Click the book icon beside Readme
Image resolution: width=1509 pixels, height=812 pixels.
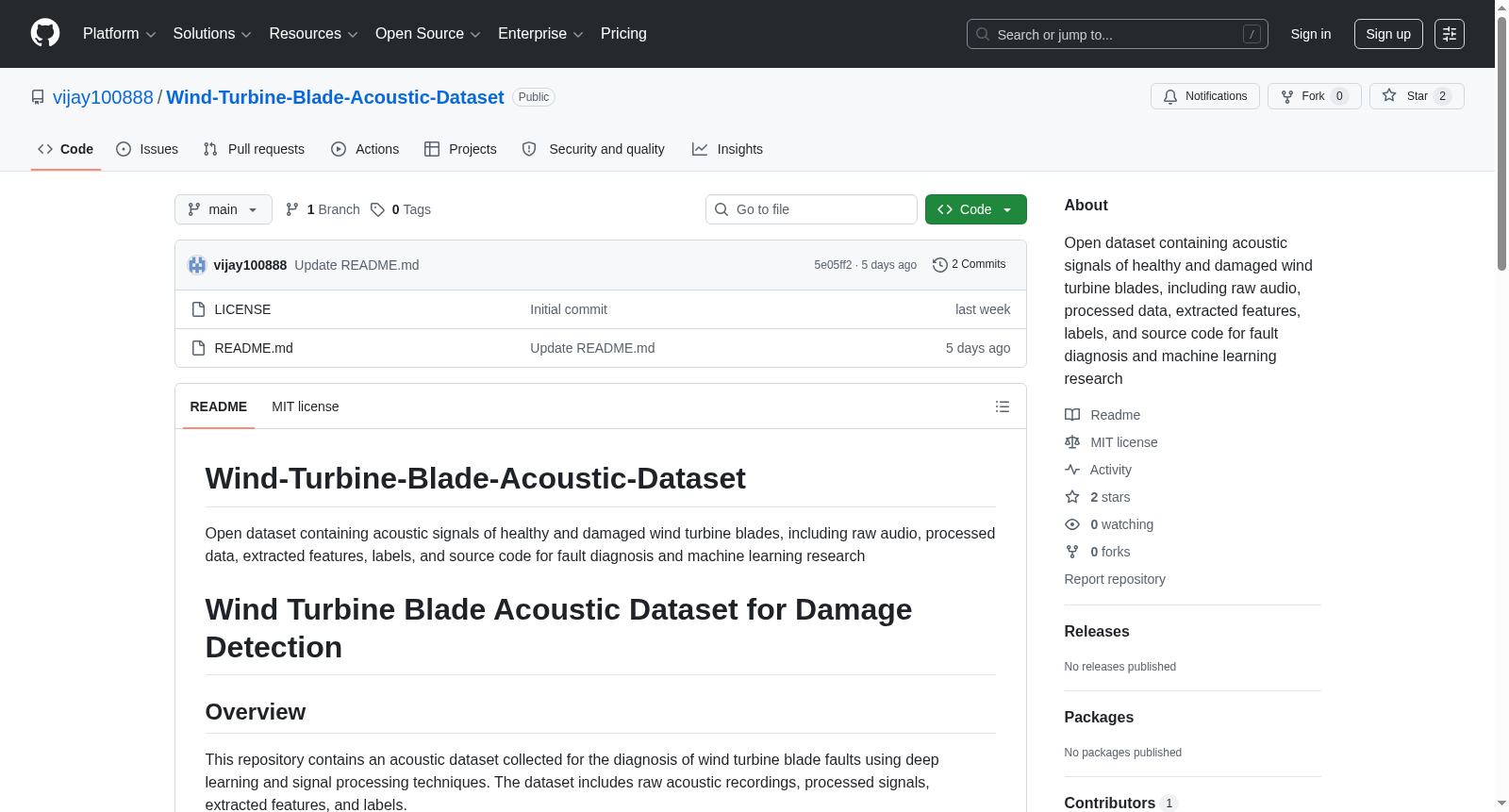[1072, 415]
